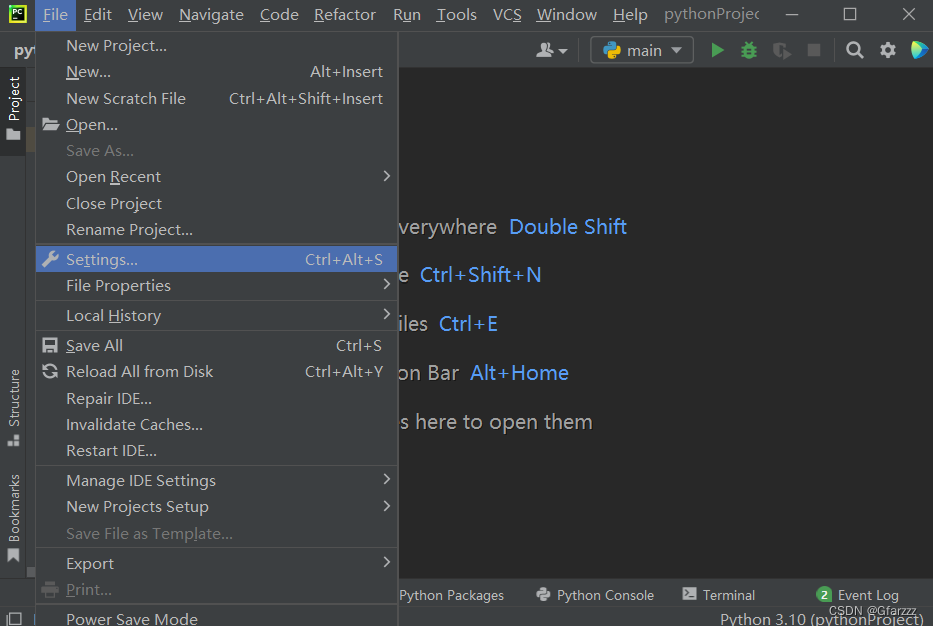Open the View menu
933x626 pixels.
pyautogui.click(x=145, y=15)
